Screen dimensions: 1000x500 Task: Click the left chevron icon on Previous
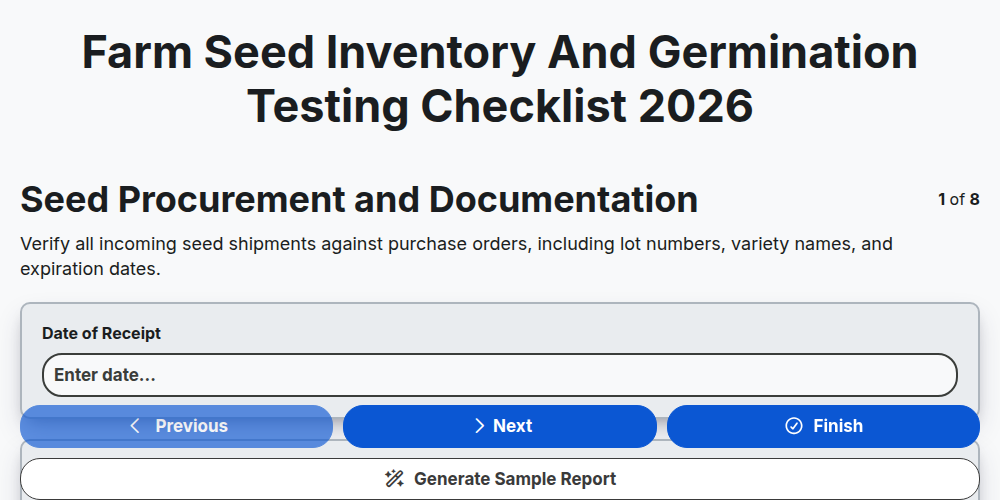pos(135,426)
